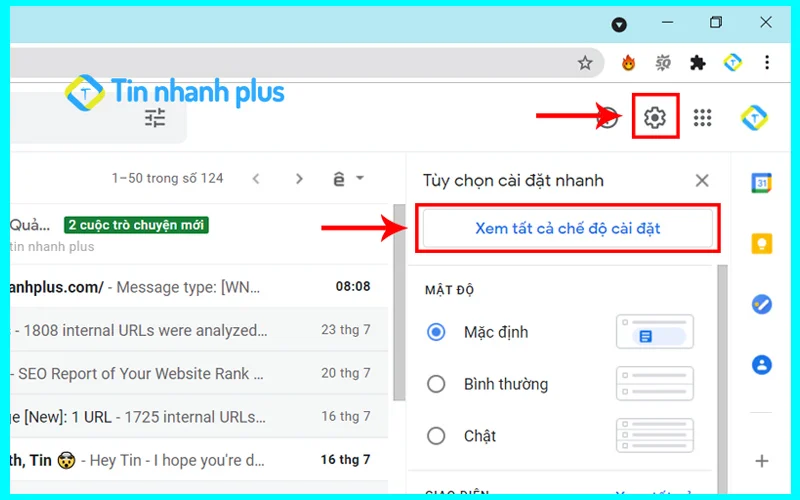Open the Google apps grid

click(x=702, y=118)
